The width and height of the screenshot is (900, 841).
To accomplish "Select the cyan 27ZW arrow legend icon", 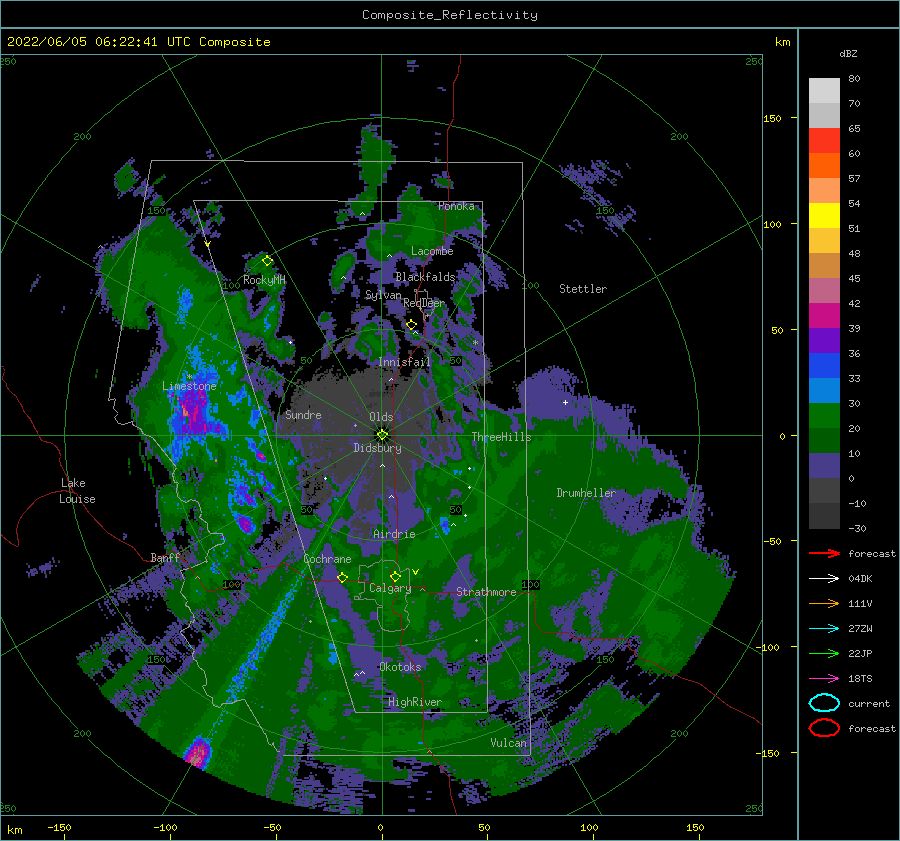I will click(x=824, y=629).
